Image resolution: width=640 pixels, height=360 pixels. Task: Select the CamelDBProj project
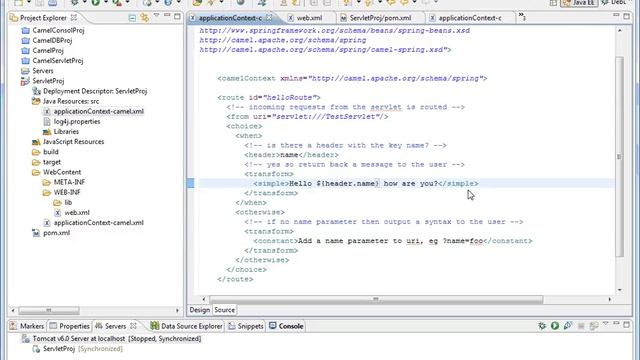(52, 40)
